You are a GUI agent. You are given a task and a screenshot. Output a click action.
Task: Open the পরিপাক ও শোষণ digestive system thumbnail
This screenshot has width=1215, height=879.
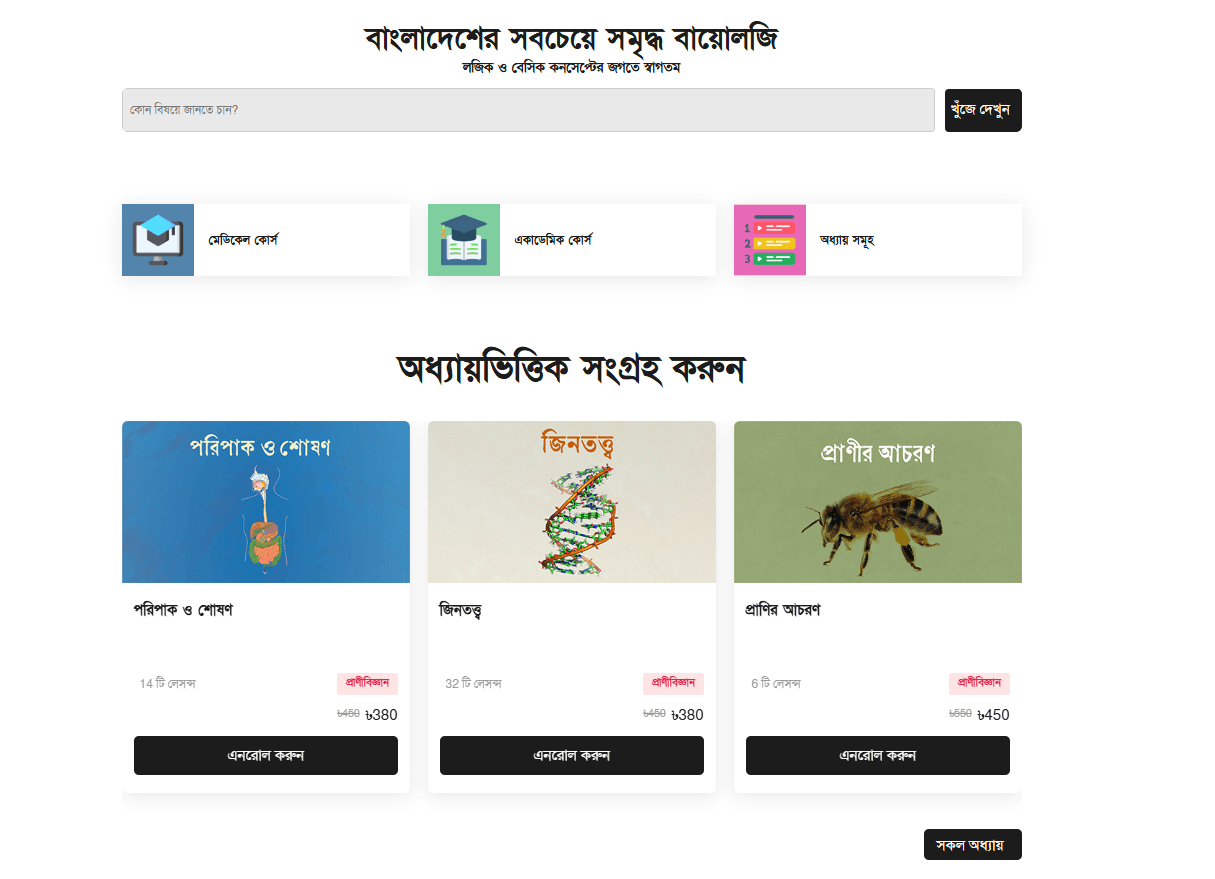(x=266, y=502)
